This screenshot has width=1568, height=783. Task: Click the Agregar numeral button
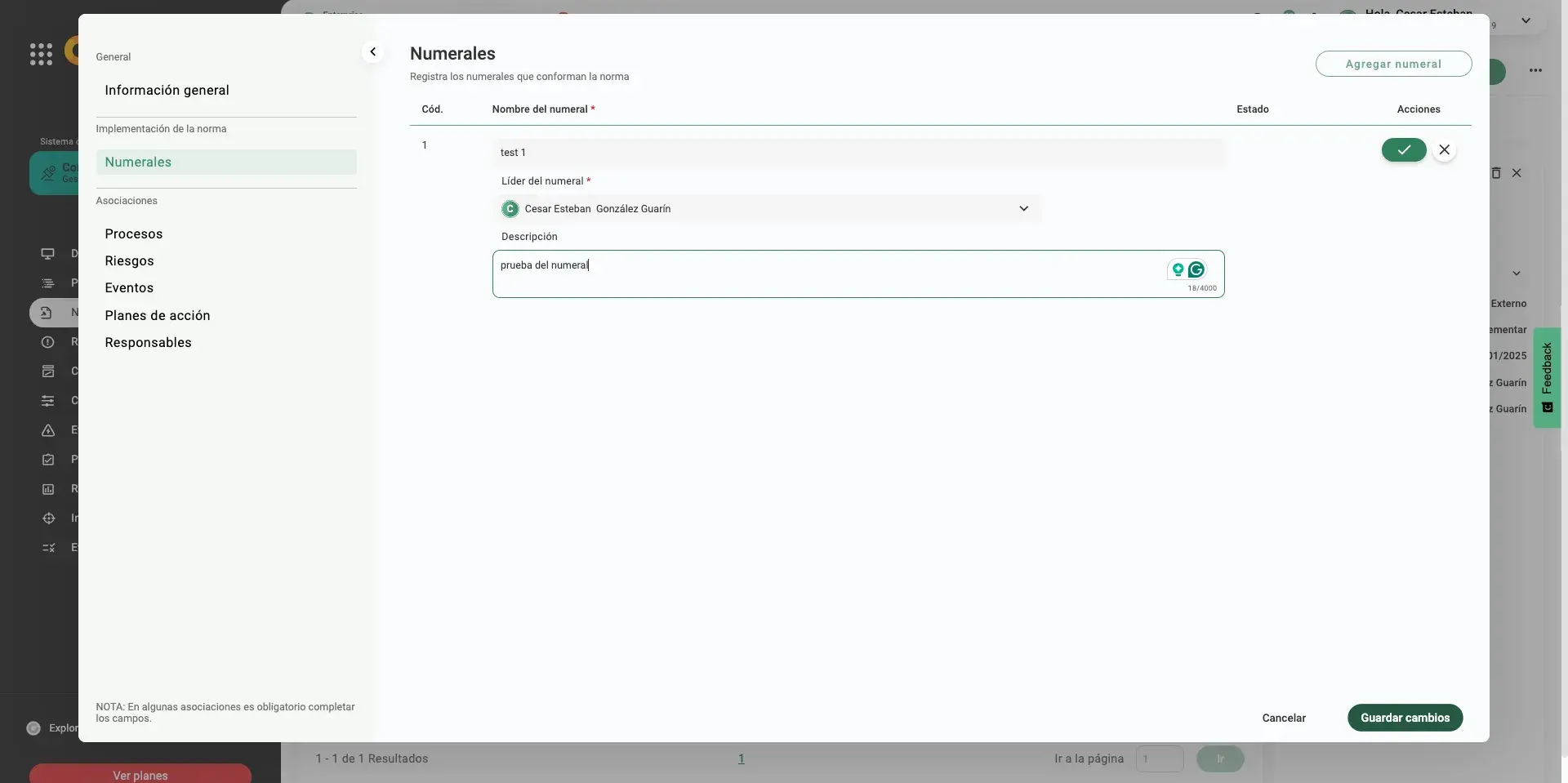[x=1393, y=64]
